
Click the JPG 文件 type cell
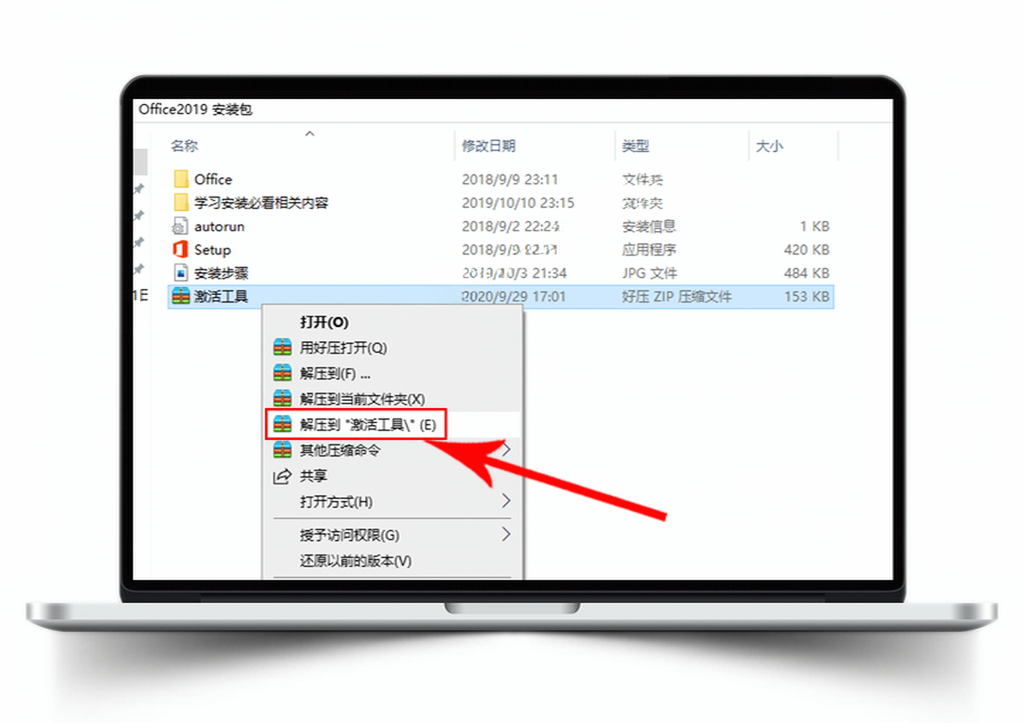[x=649, y=273]
